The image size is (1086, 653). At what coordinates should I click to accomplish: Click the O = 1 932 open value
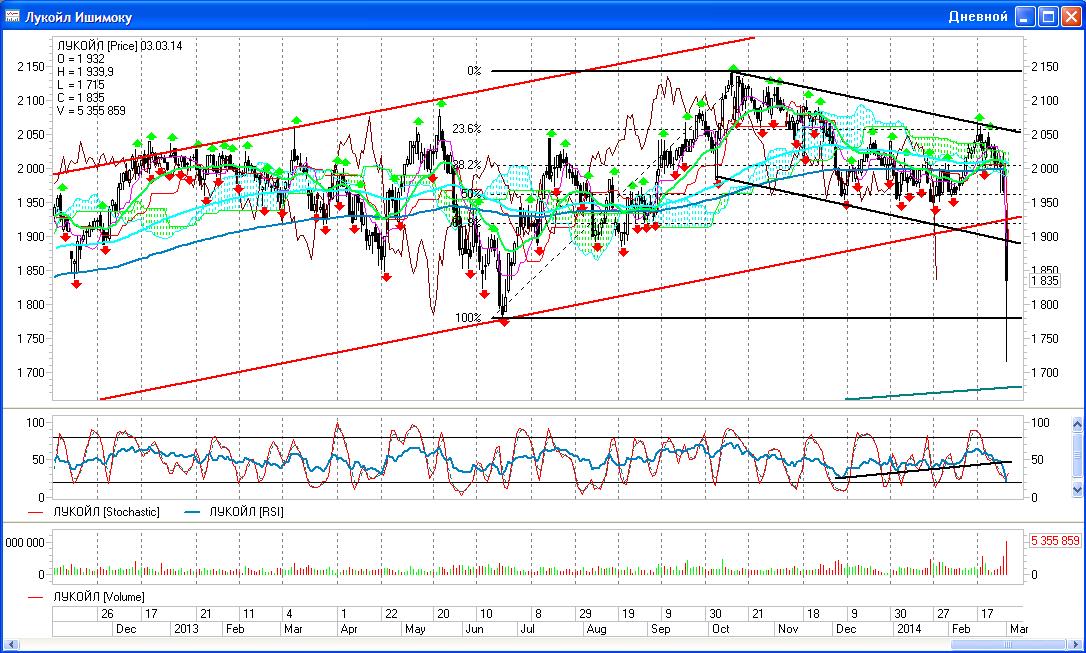(80, 59)
